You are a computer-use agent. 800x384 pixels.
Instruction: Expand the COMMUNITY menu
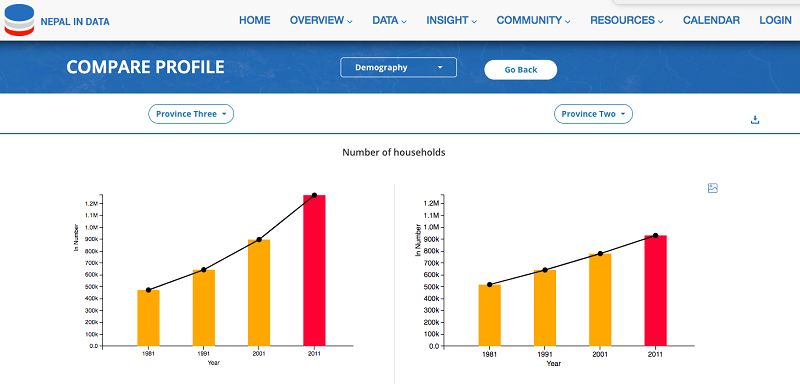click(533, 20)
